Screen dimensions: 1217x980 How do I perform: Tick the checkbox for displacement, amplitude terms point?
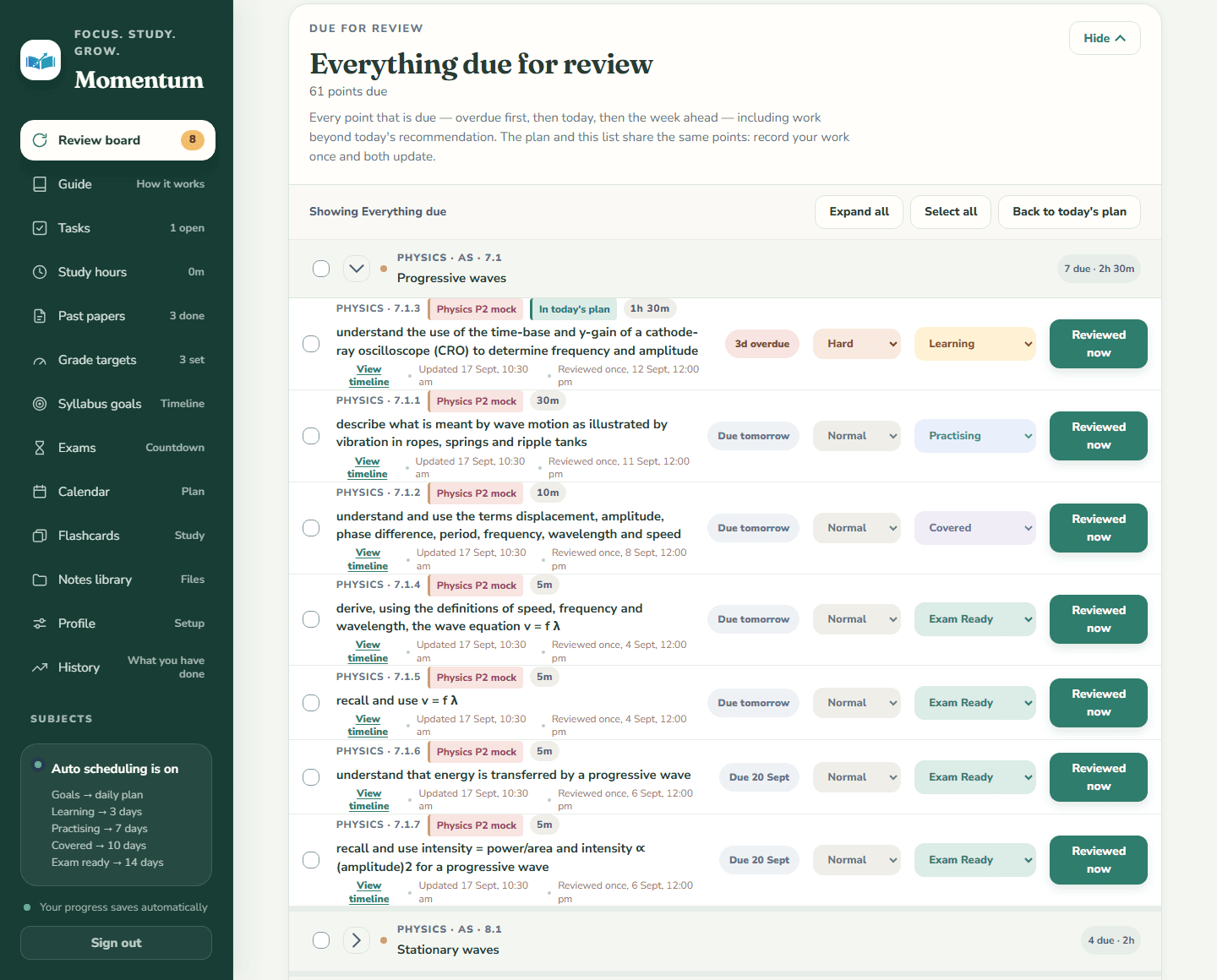pos(311,528)
